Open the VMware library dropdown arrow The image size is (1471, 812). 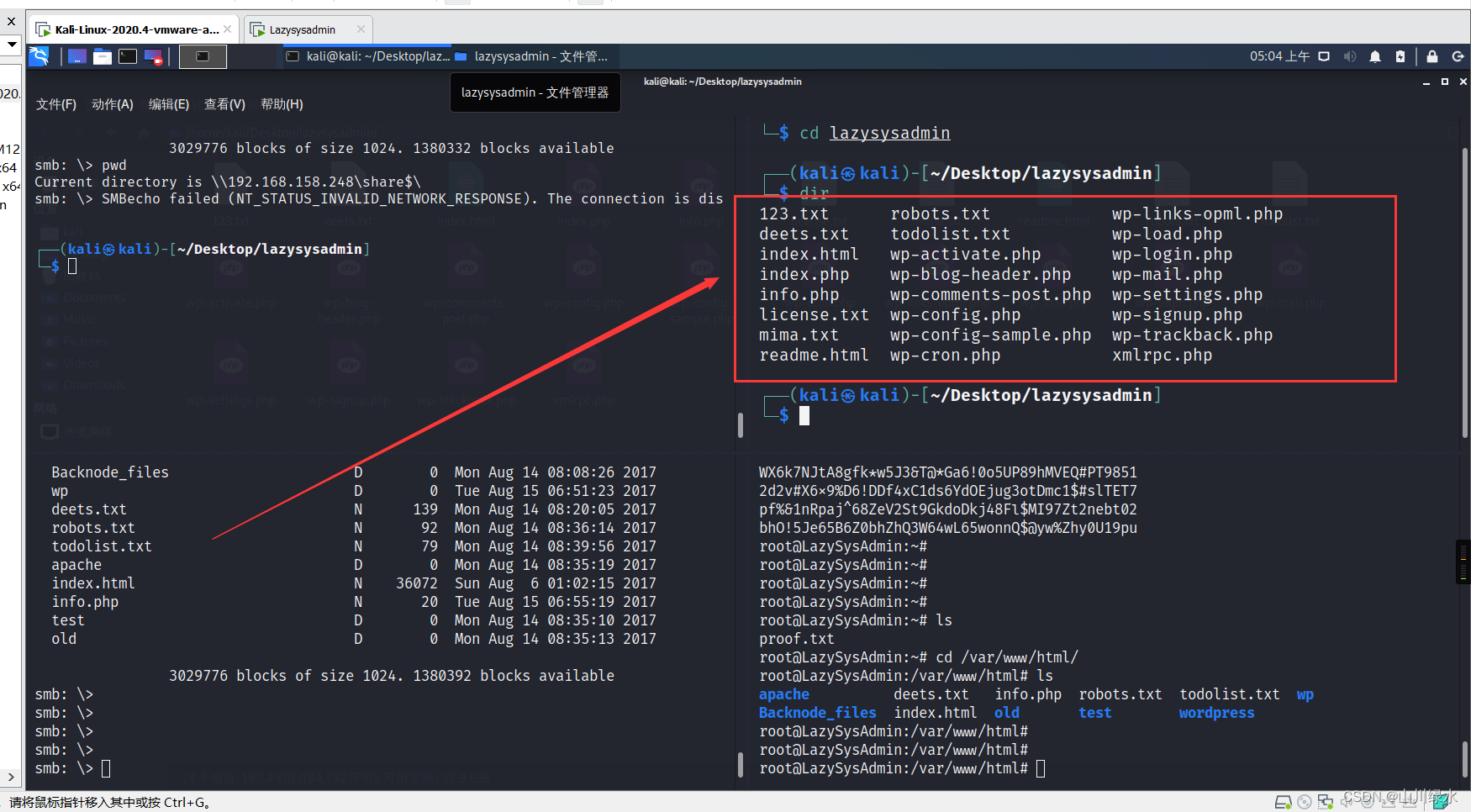pos(12,44)
